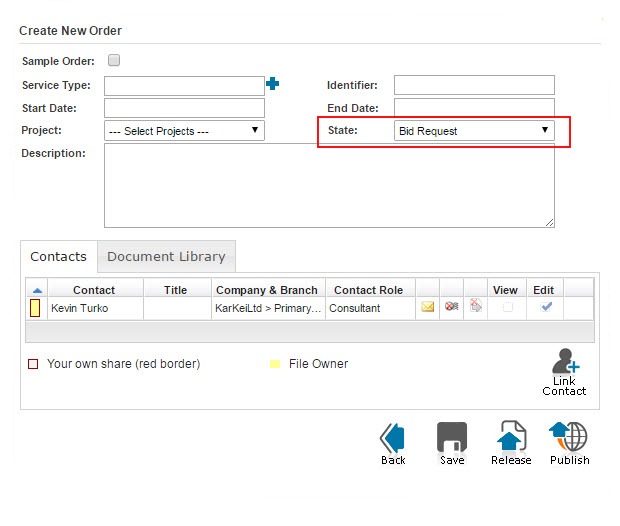Click into the Description text area
This screenshot has width=620, height=526.
pos(329,185)
